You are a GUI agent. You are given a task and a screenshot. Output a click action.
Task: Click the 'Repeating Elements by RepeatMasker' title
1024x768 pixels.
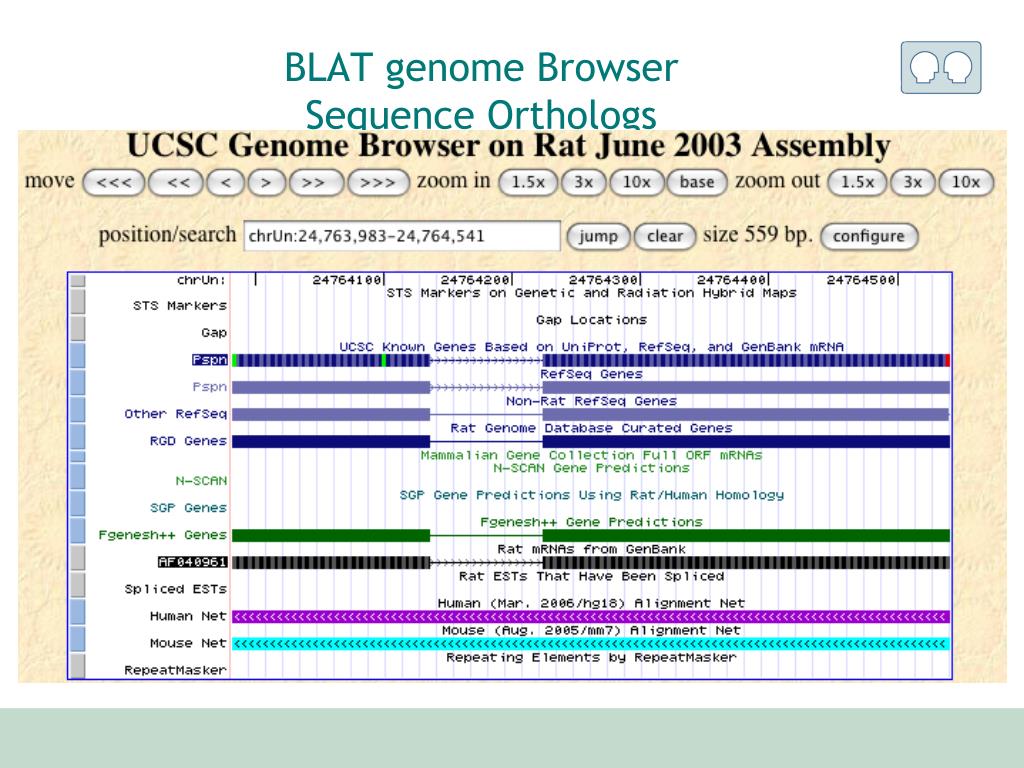pyautogui.click(x=591, y=657)
